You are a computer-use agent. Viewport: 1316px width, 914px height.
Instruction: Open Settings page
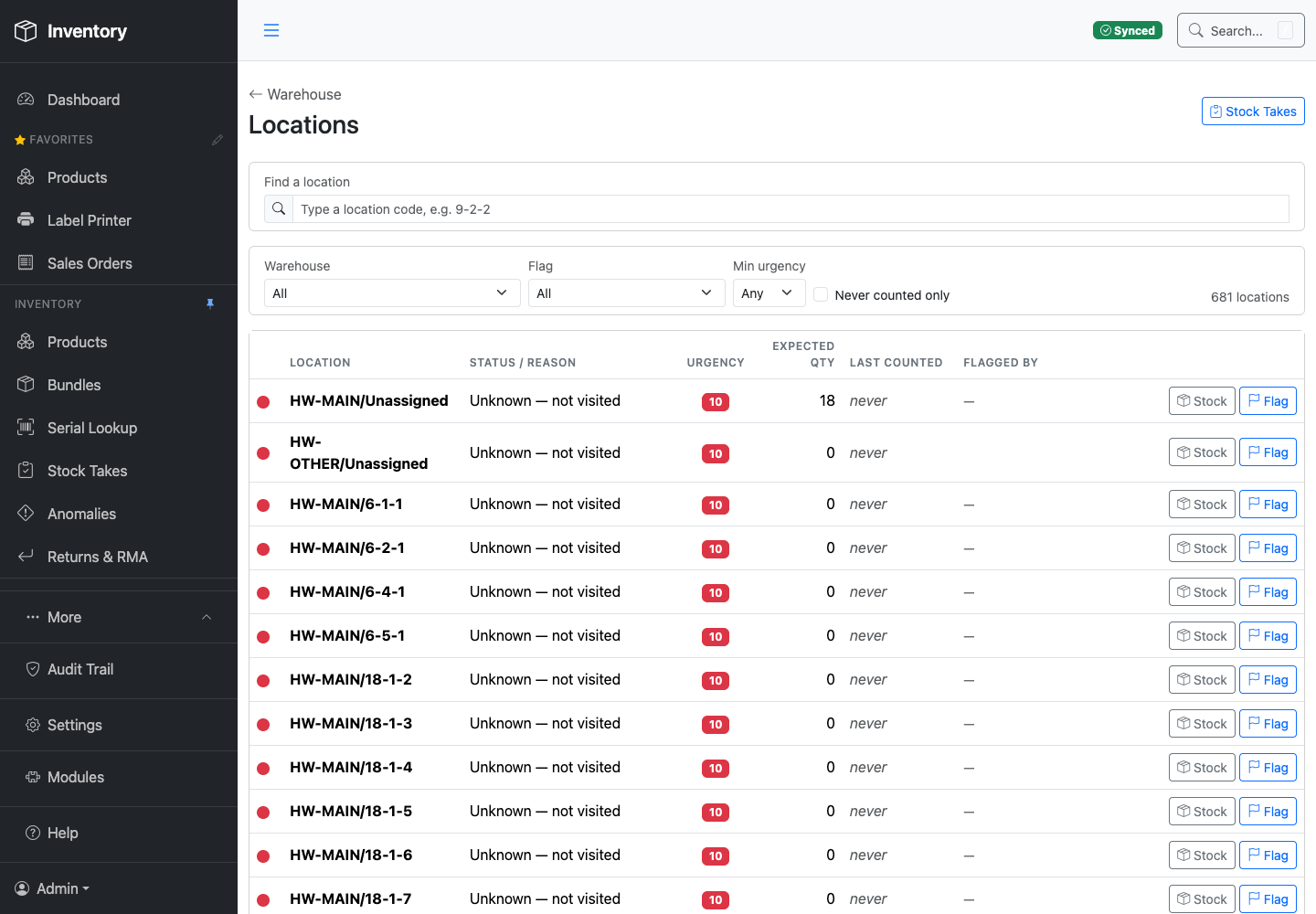[x=119, y=725]
